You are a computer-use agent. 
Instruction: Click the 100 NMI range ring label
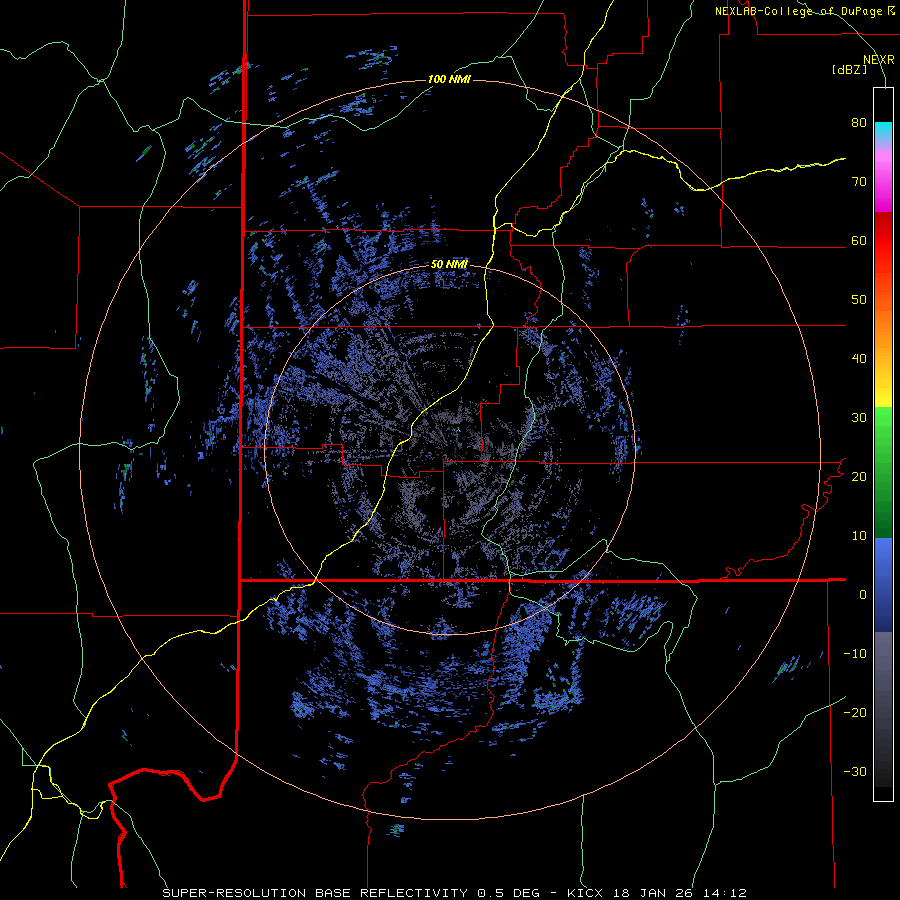(449, 79)
